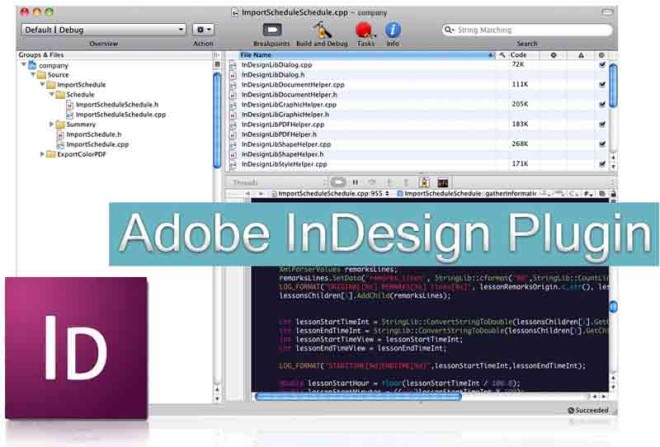The image size is (660, 447).
Task: Open the Breakpoints toolbar button
Action: click(x=272, y=30)
